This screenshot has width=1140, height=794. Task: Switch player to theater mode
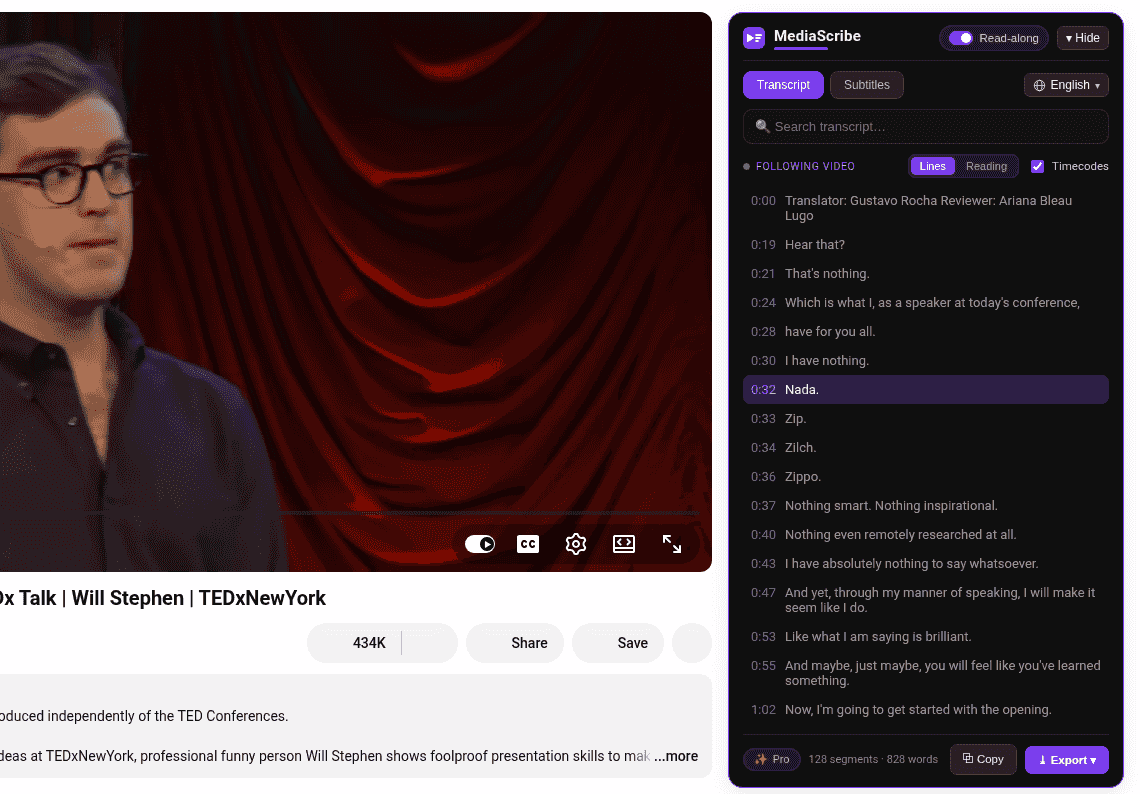pos(624,544)
